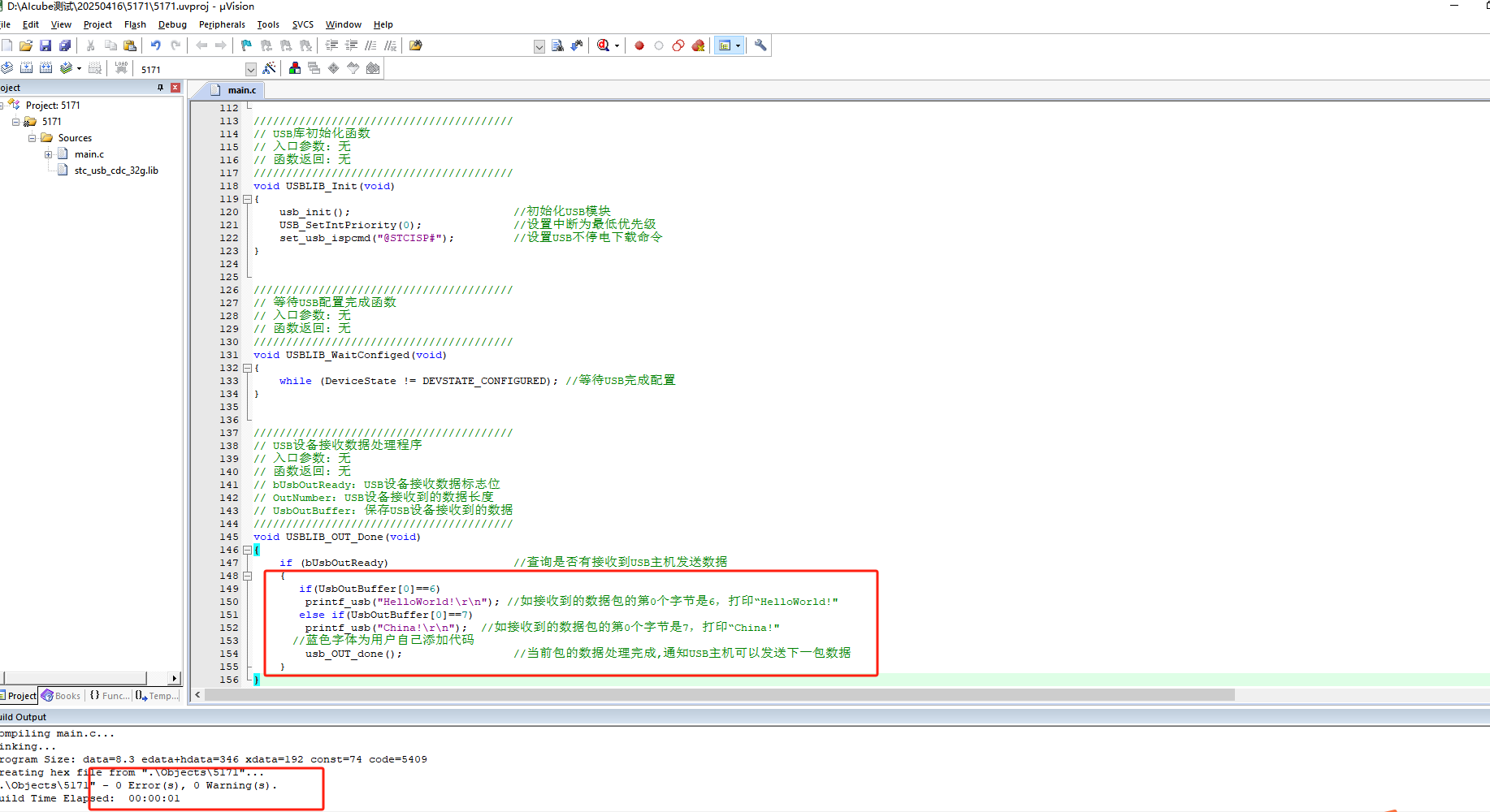Select Project: 5171 root node
Viewport: 1490px width, 812px height.
53,106
